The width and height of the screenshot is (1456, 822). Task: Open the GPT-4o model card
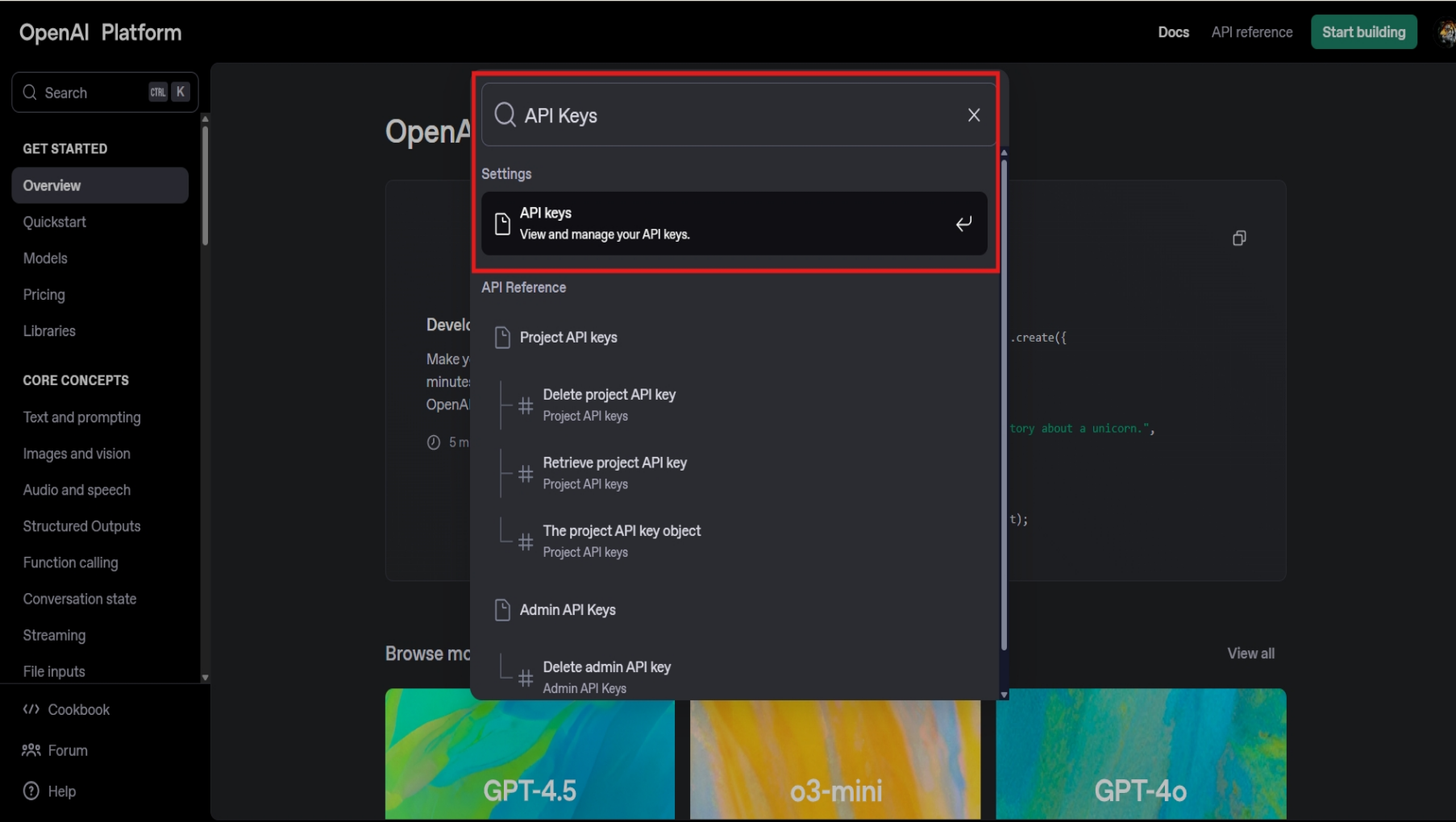click(1141, 753)
